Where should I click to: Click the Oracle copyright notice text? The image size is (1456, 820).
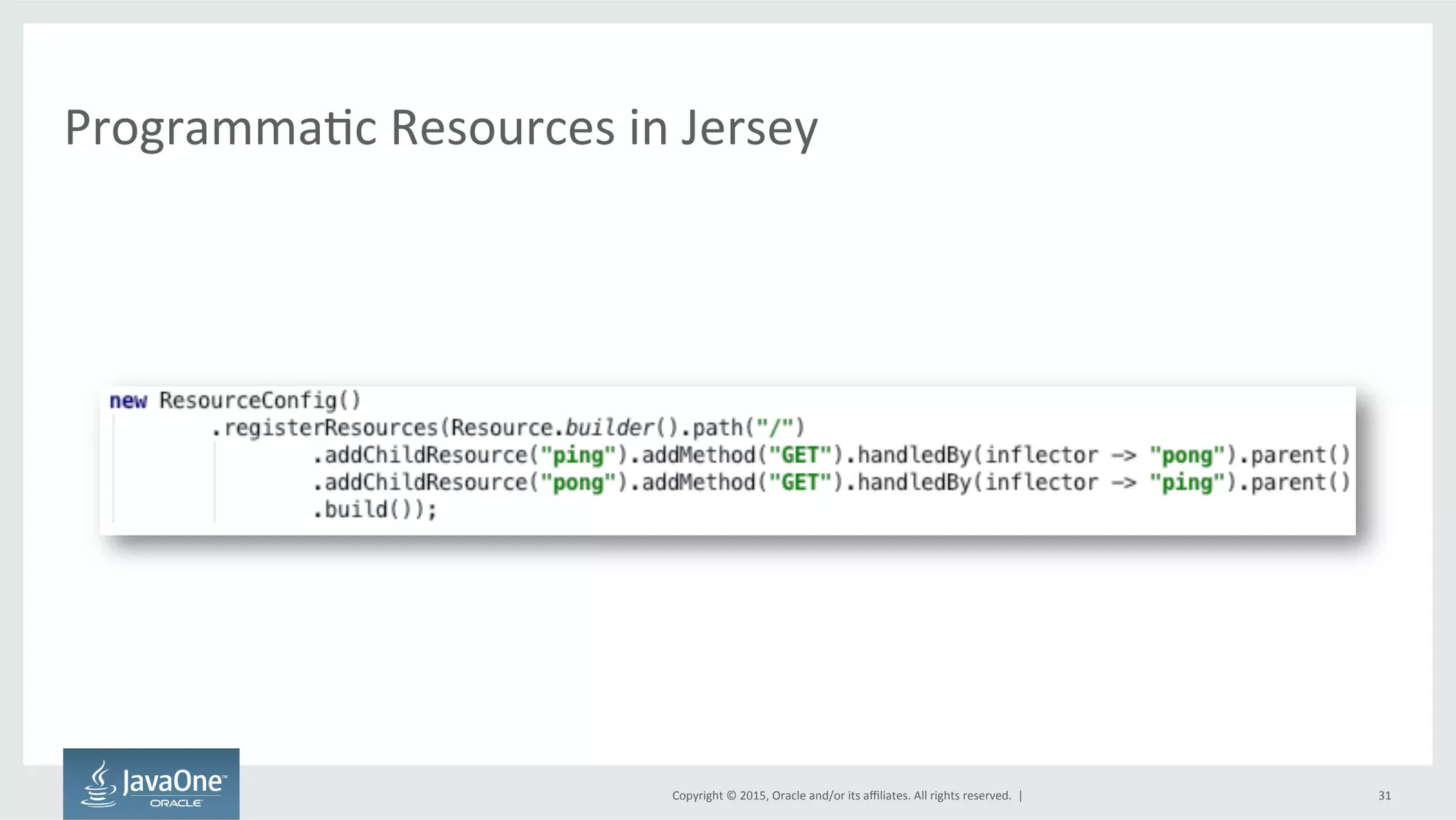point(841,795)
